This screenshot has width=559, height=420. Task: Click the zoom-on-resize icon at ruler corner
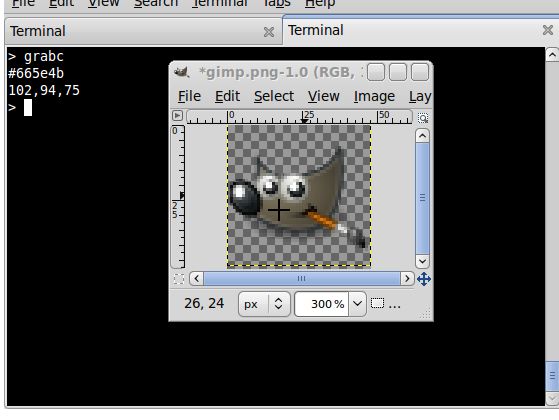point(423,118)
